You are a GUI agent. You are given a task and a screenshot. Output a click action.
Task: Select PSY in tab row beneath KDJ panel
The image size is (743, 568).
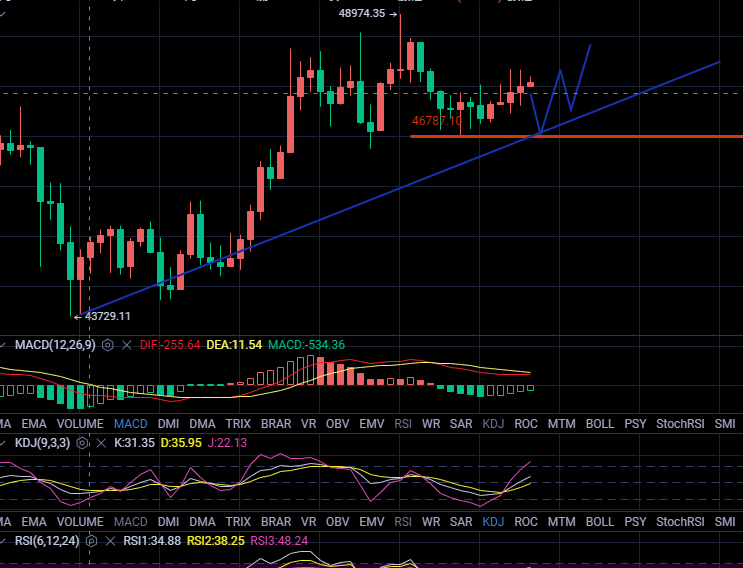coord(635,522)
